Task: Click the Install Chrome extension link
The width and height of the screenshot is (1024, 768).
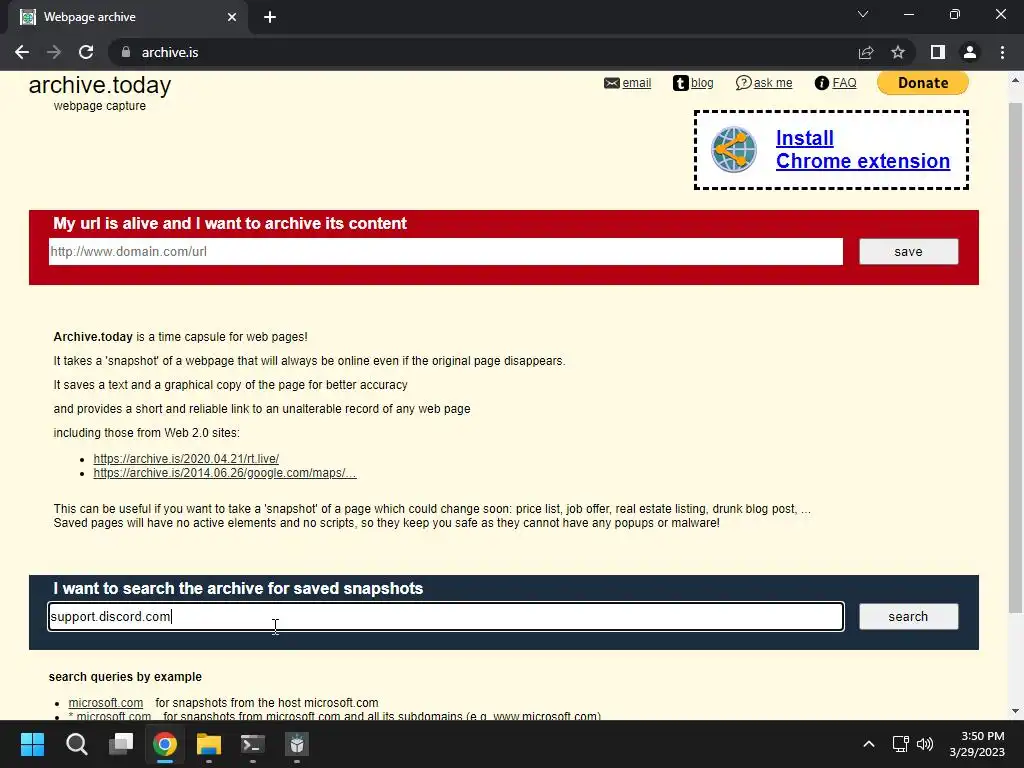Action: [x=863, y=150]
